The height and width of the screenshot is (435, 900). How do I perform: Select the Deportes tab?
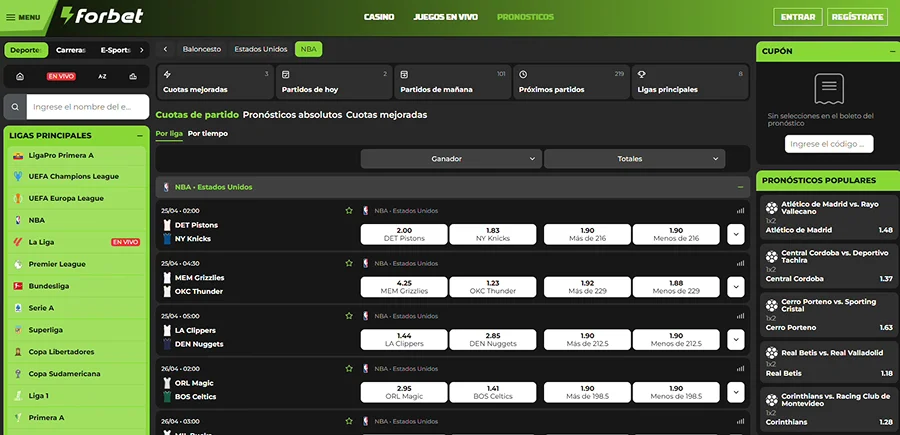(26, 50)
